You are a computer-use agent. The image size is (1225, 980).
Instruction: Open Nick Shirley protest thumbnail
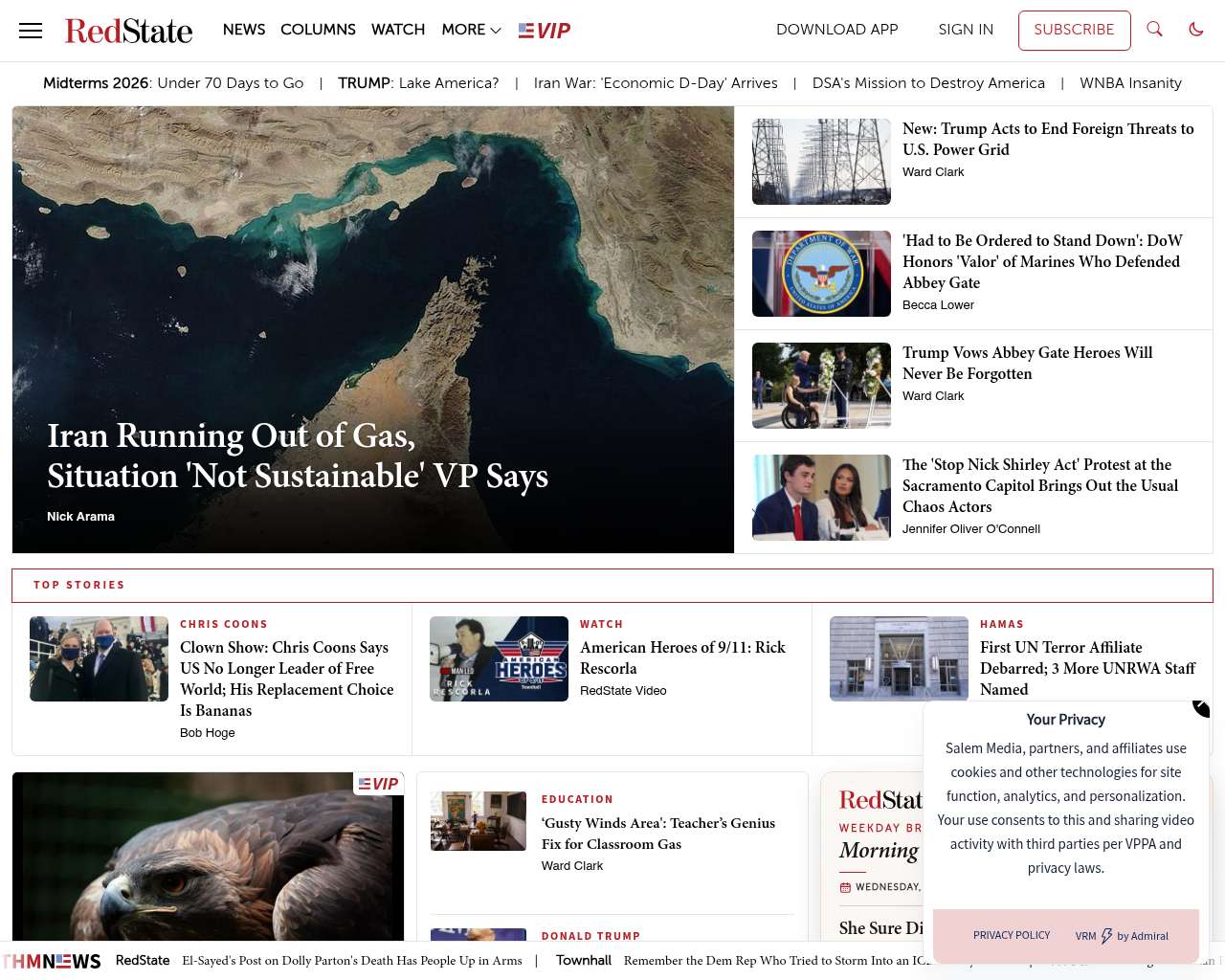tap(821, 498)
